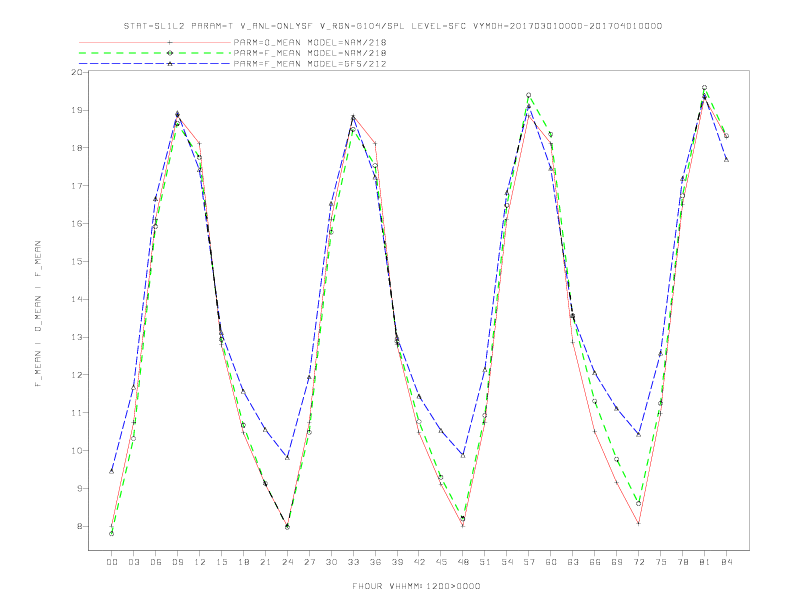Image resolution: width=792 pixels, height=612 pixels.
Task: Click the red observed plus point at hour 12
Action: [200, 143]
